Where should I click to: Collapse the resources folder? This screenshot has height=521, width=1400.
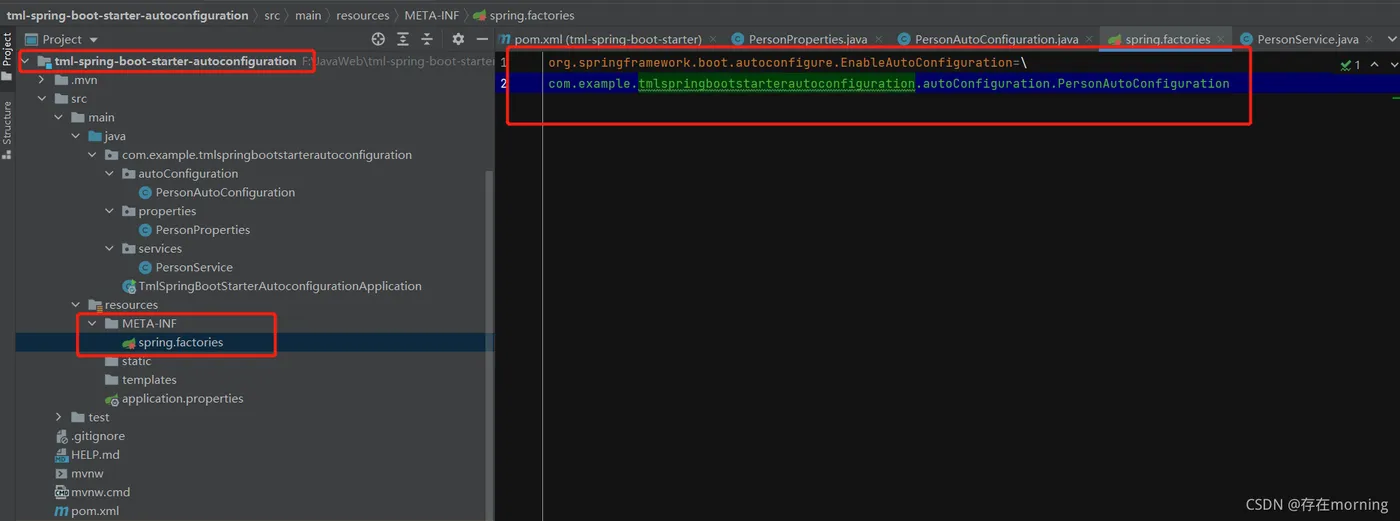click(76, 305)
